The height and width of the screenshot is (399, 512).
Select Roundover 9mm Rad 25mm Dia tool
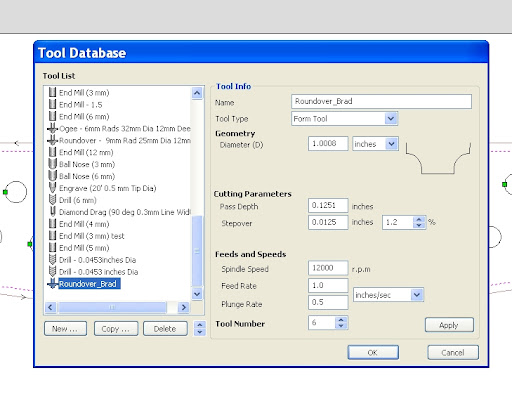[125, 141]
